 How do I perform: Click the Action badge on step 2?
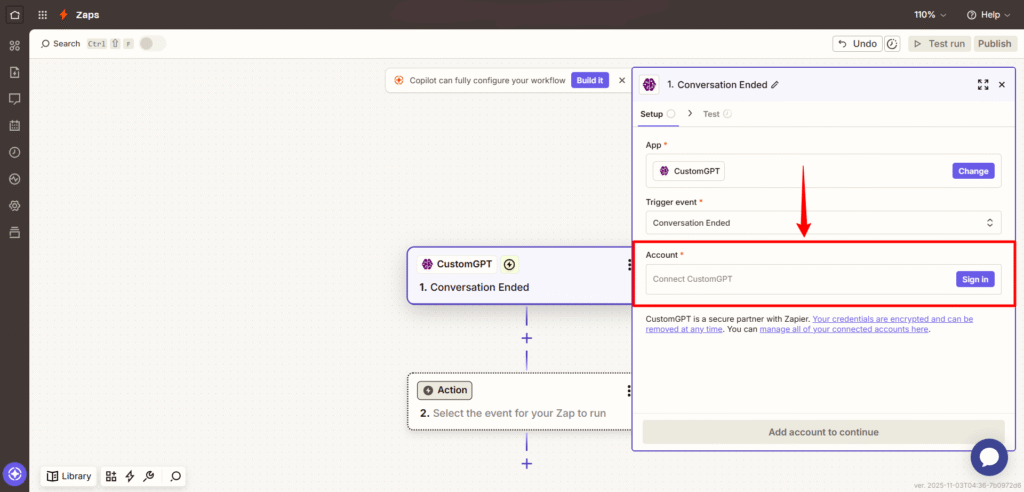pos(445,390)
